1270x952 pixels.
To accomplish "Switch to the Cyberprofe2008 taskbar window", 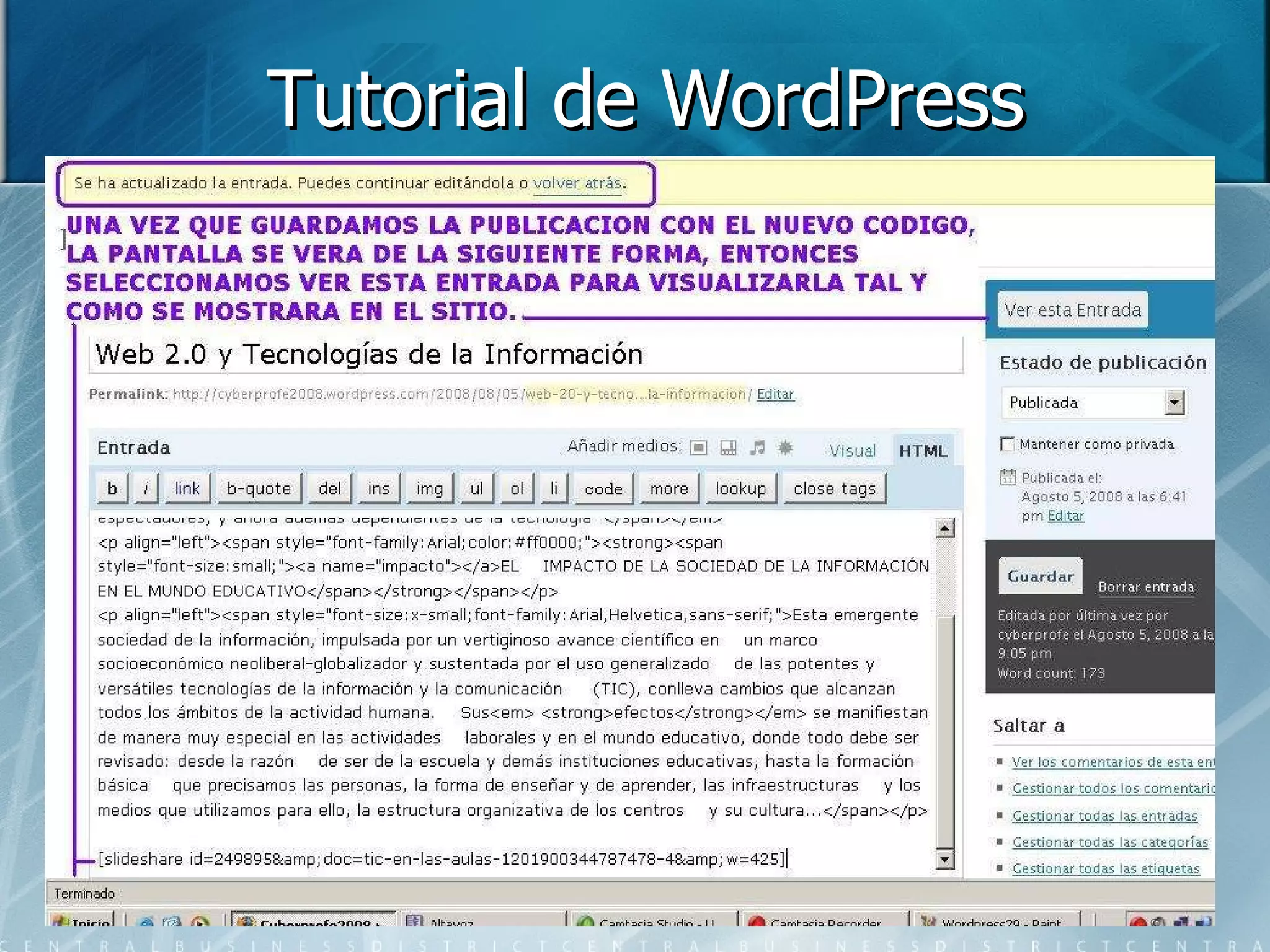I will pyautogui.click(x=314, y=920).
